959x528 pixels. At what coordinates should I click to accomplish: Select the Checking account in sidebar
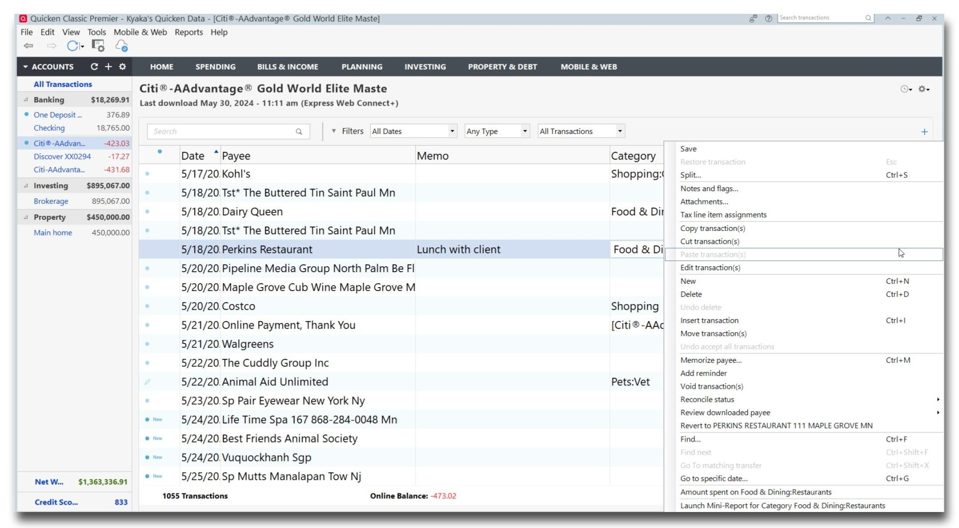(x=49, y=128)
